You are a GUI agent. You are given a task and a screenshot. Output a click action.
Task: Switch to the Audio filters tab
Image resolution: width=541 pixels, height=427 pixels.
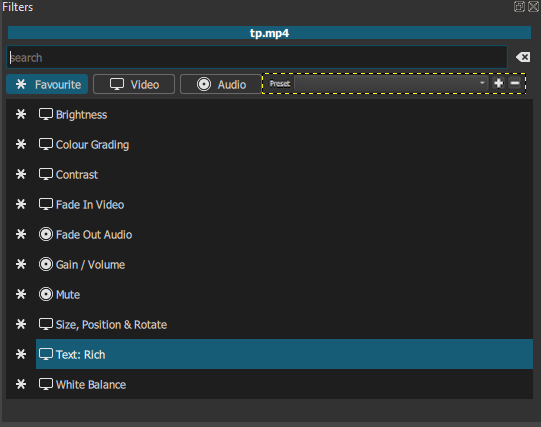pyautogui.click(x=221, y=84)
